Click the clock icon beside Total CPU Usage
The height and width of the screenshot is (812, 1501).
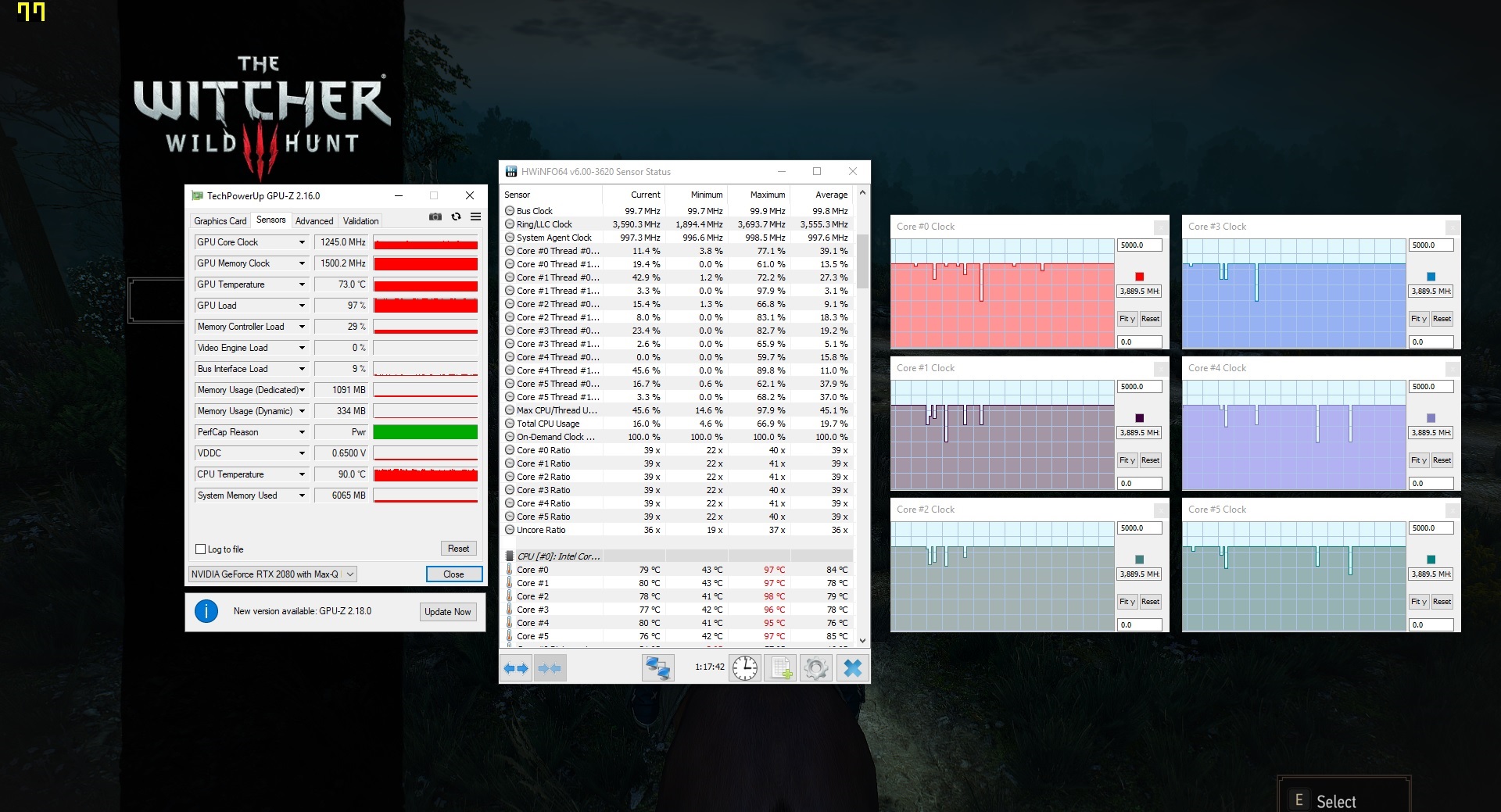click(510, 424)
